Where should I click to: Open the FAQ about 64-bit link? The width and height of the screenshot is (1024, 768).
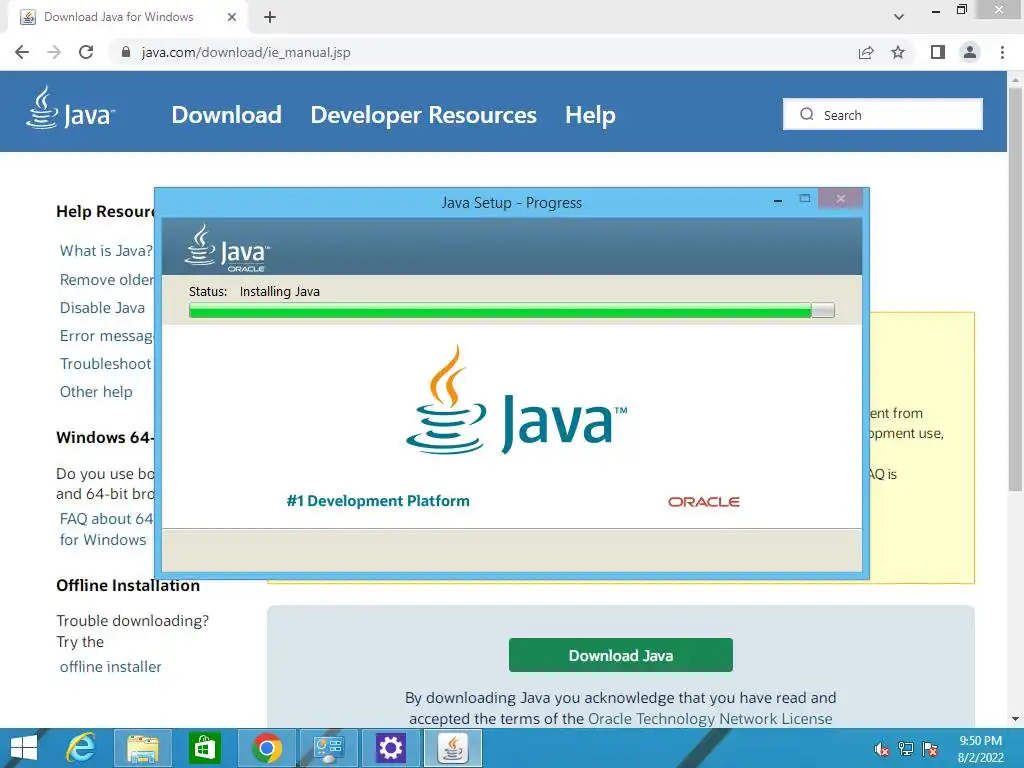point(106,529)
